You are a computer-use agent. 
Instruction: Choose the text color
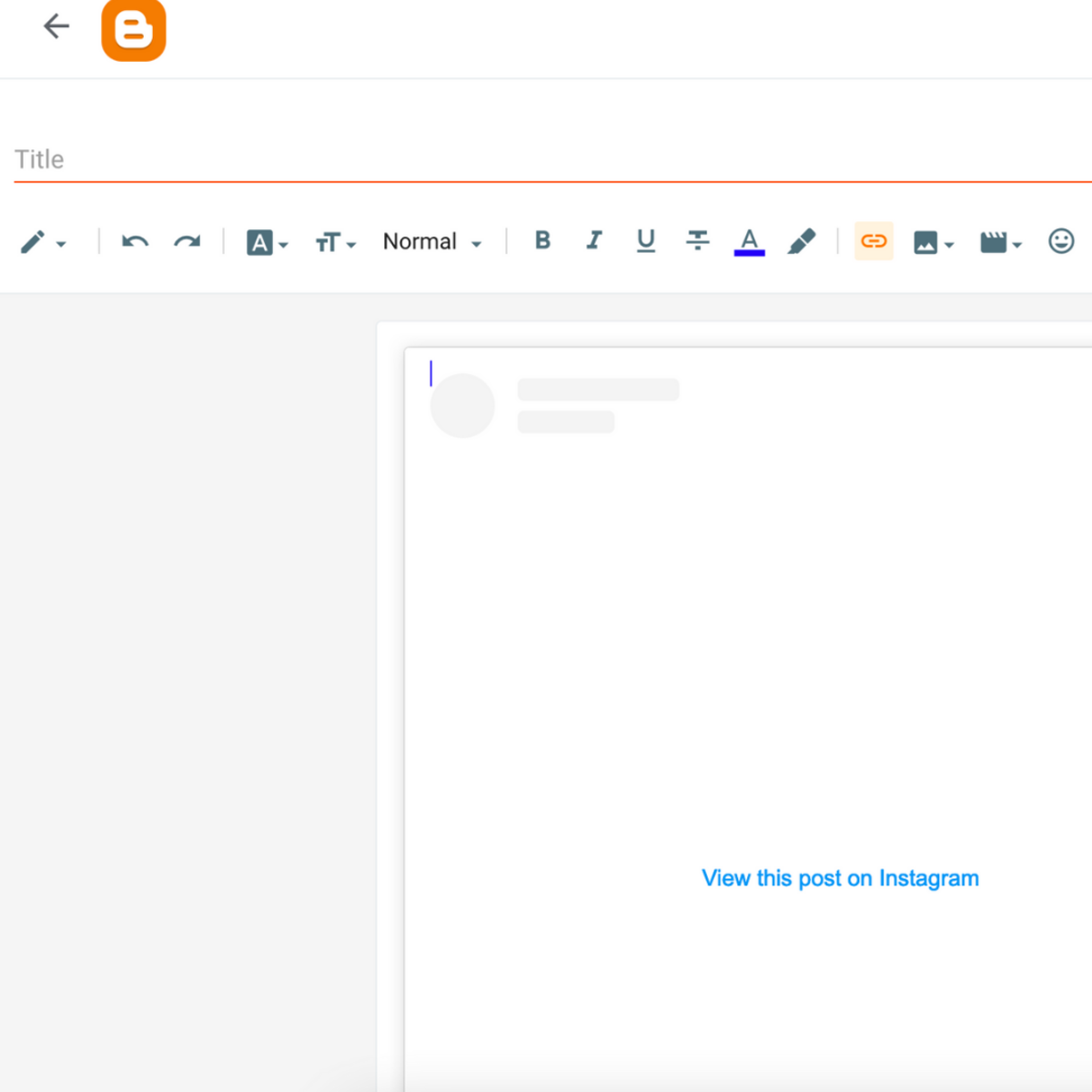[x=749, y=241]
